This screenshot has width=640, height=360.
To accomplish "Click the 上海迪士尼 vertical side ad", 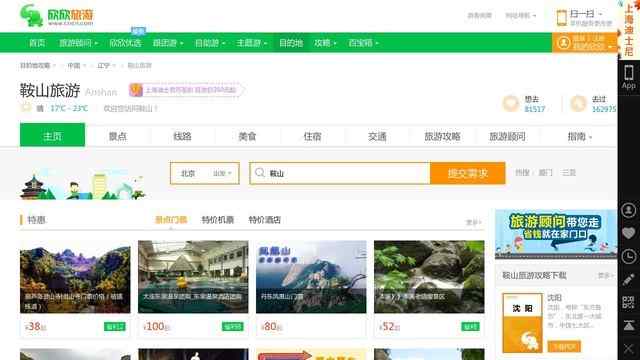I will pos(629,30).
